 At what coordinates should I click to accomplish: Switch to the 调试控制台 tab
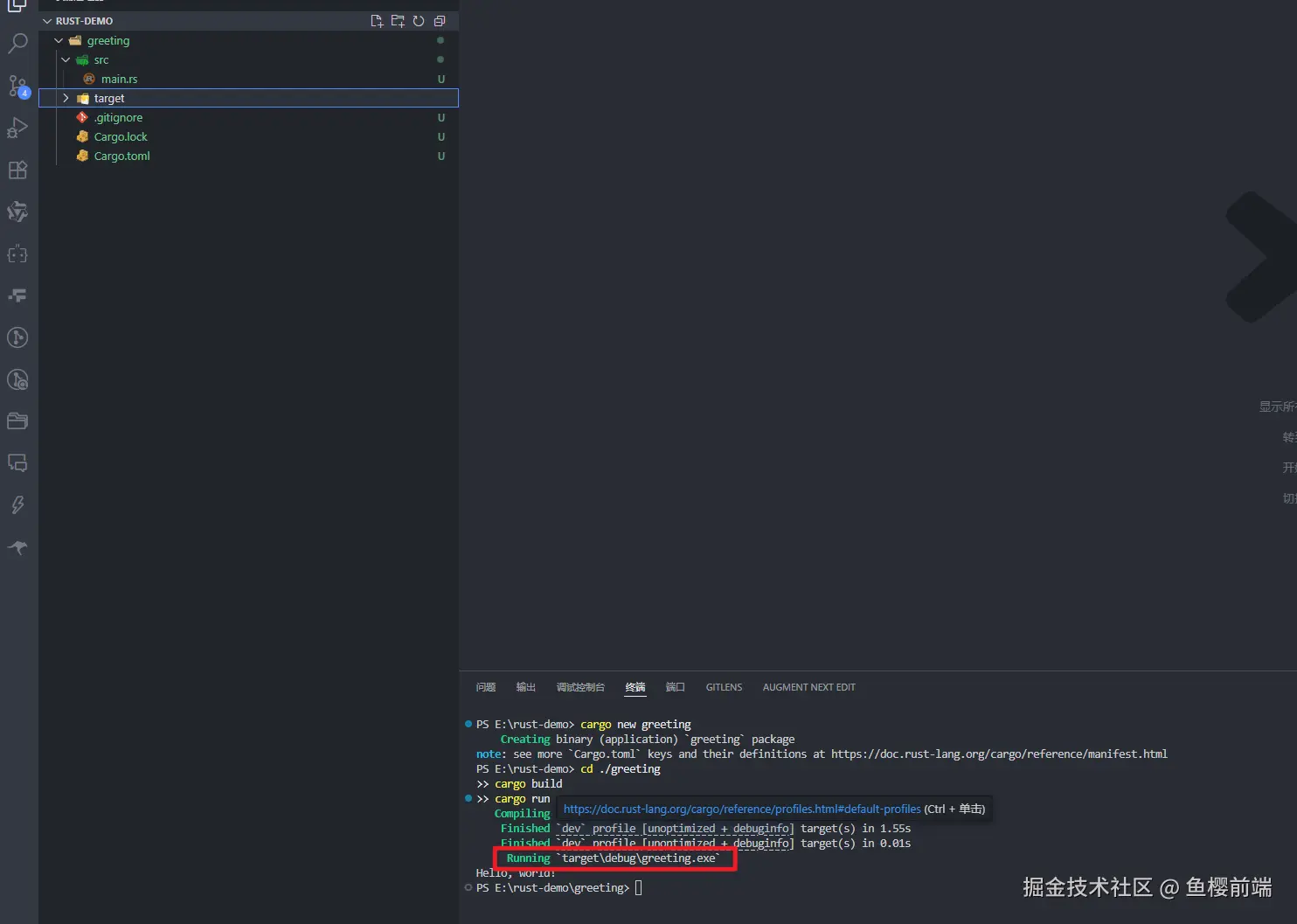[x=580, y=687]
